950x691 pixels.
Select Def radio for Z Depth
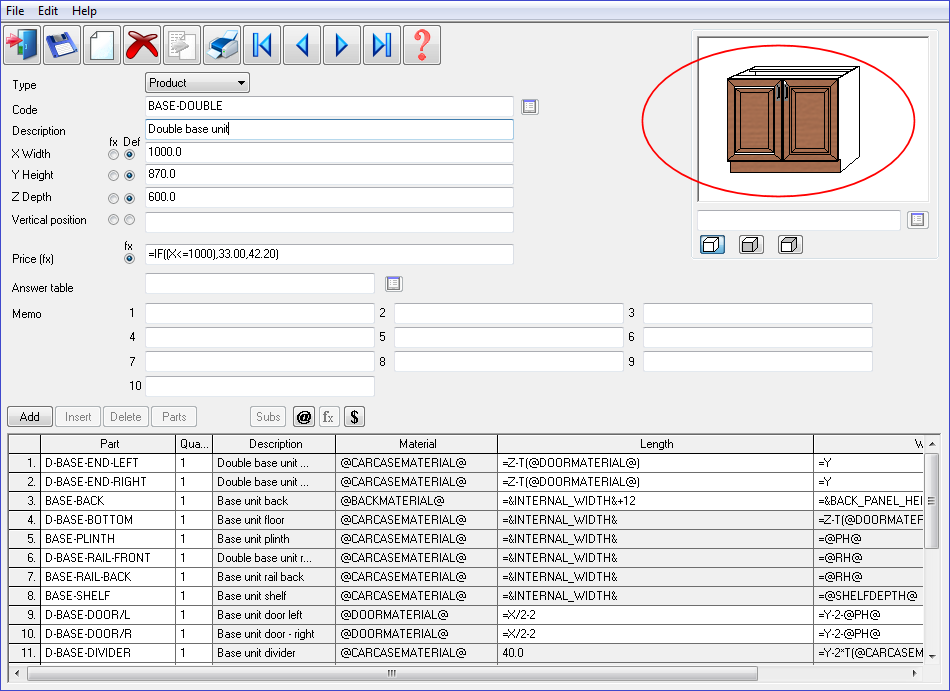point(129,198)
